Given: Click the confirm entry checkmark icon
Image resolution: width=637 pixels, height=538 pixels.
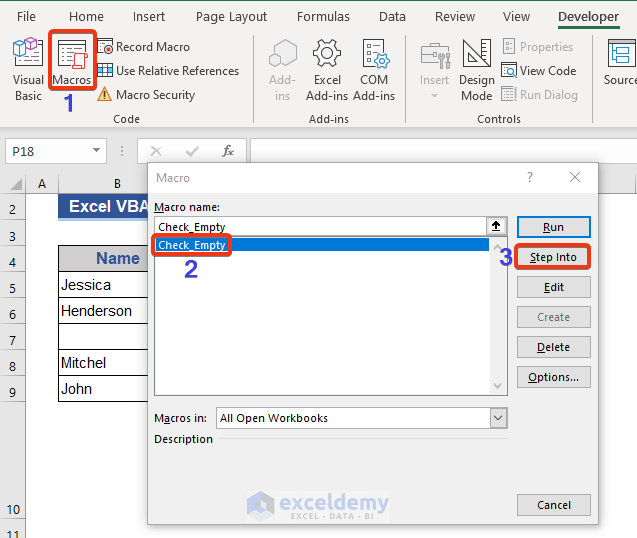Looking at the screenshot, I should 192,151.
